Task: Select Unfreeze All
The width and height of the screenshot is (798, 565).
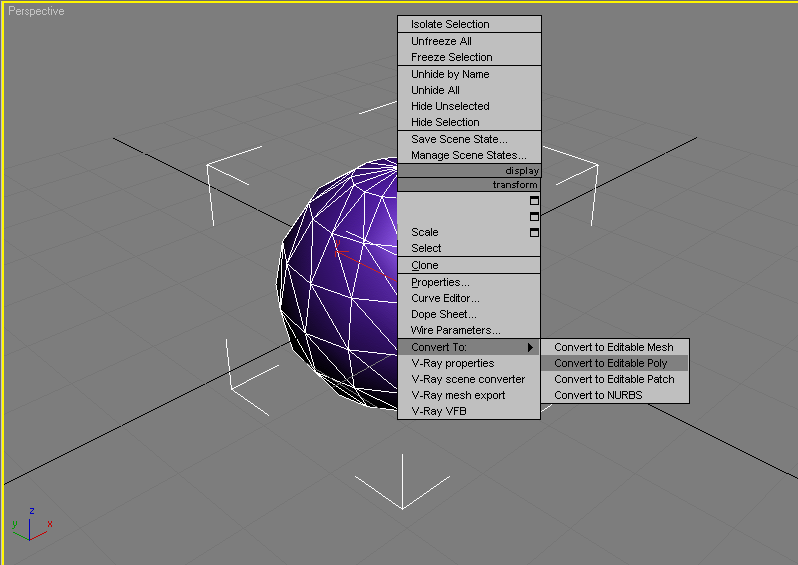Action: coord(469,41)
